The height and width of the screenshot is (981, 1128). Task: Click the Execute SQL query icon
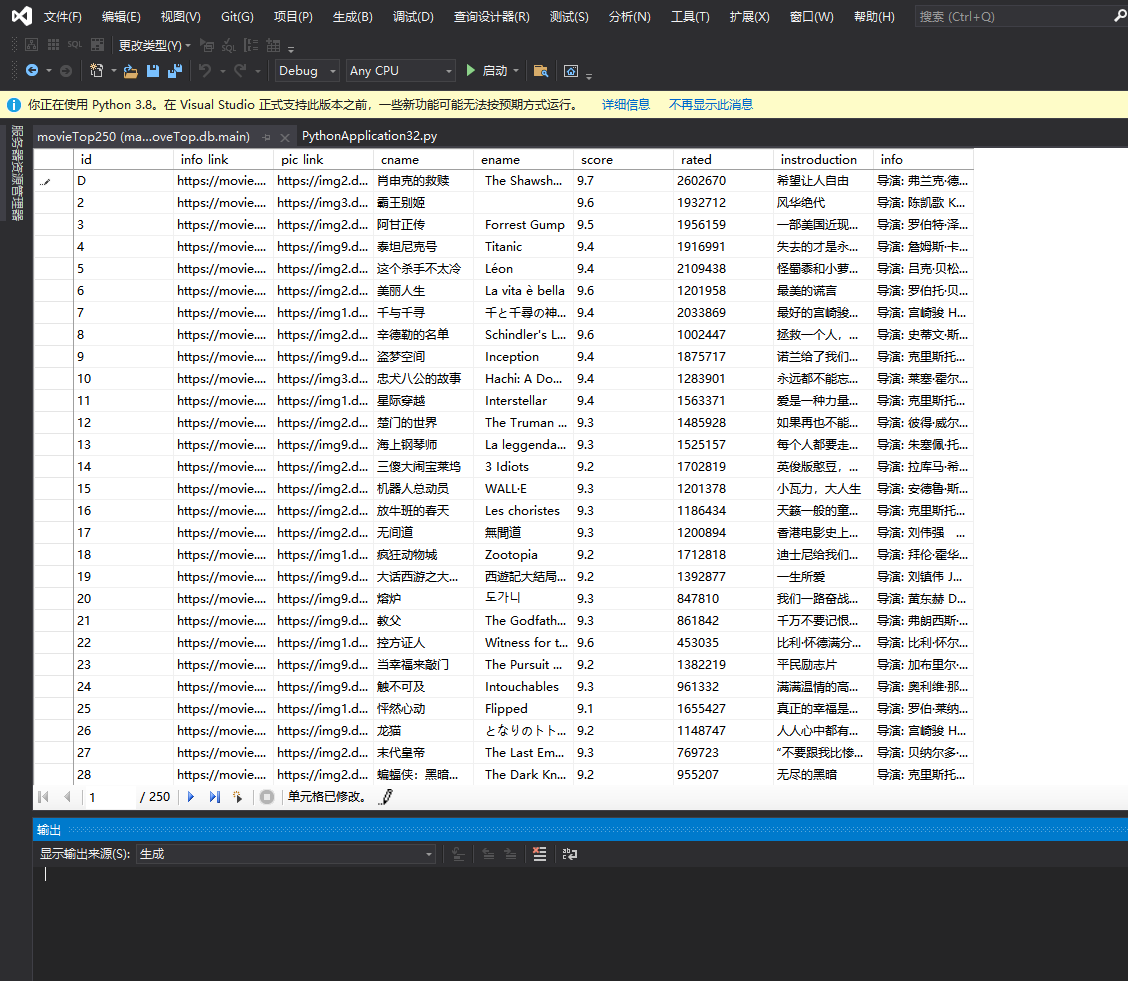click(206, 45)
